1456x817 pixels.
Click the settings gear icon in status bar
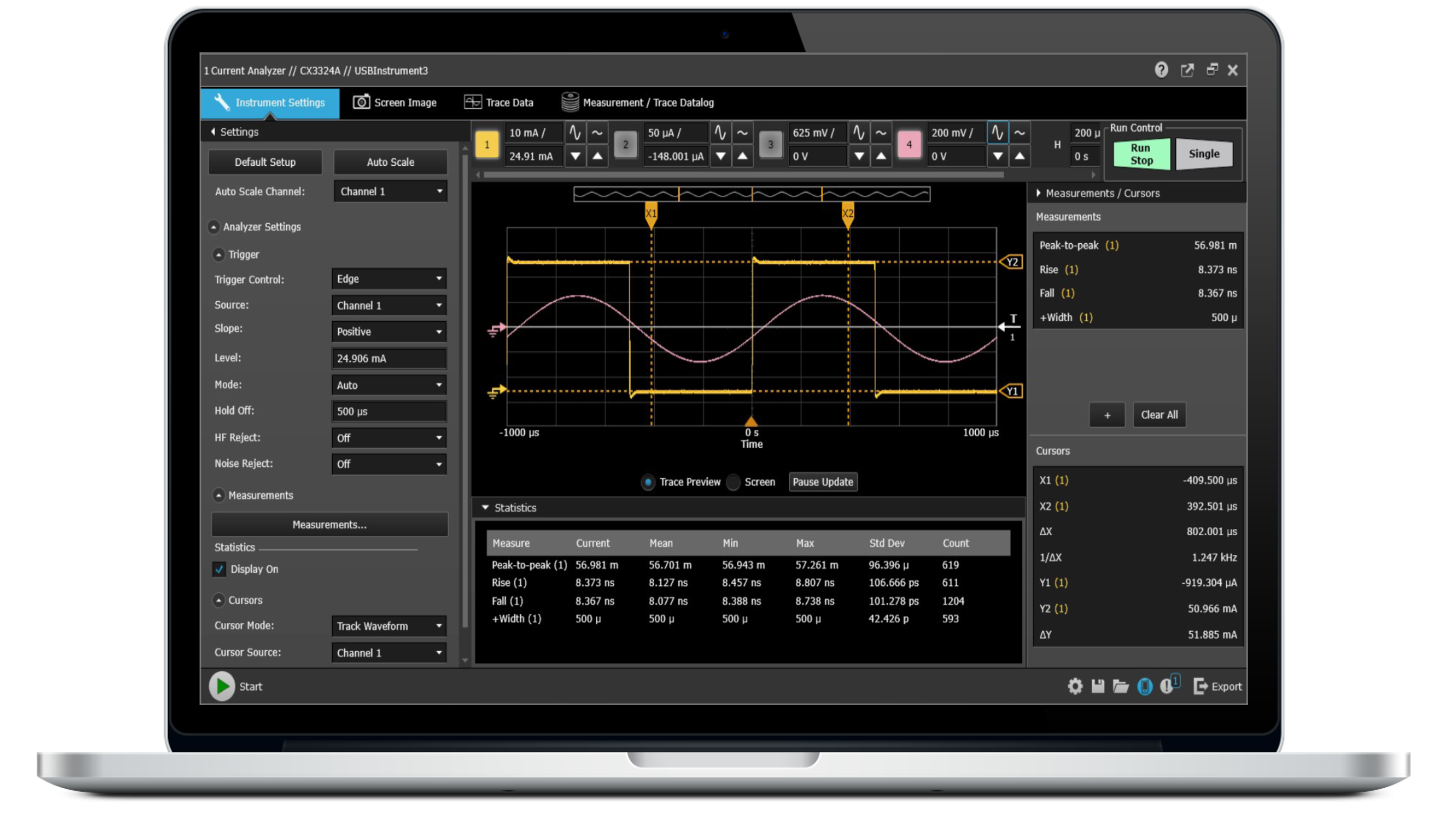pos(1075,687)
